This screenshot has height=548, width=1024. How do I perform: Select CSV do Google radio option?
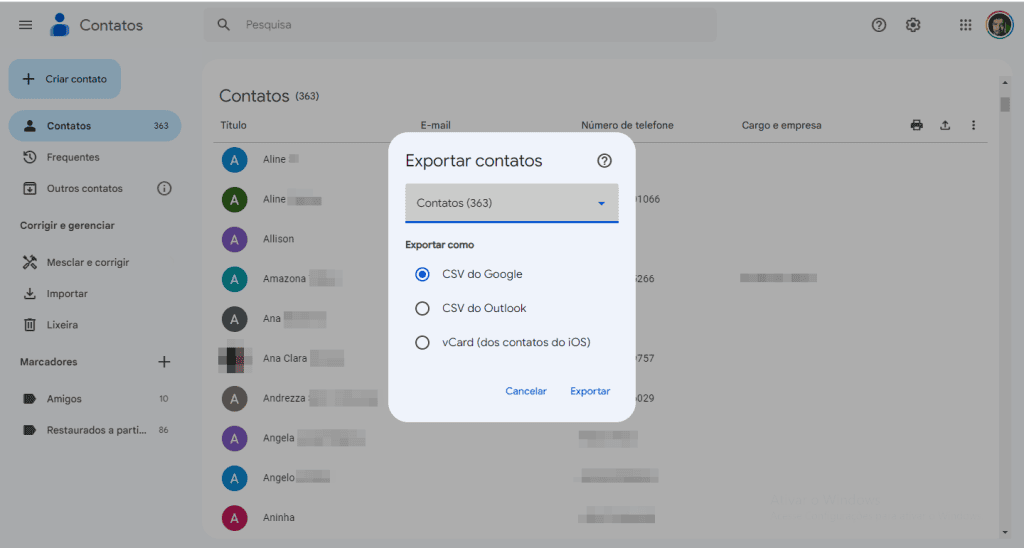pos(423,274)
